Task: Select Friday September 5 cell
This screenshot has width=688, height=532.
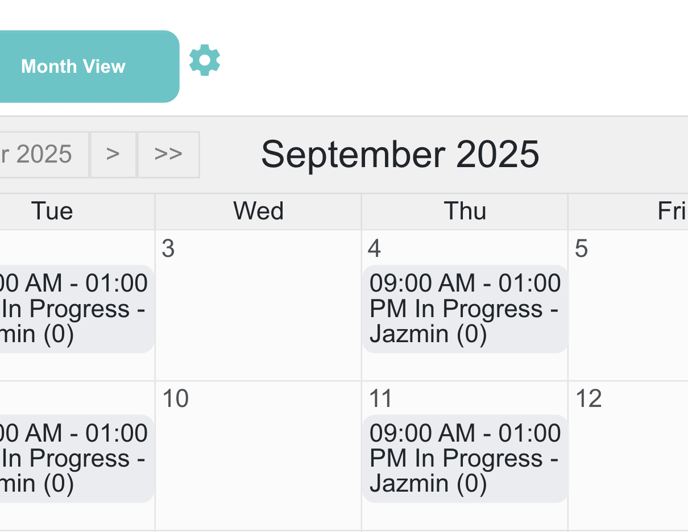Action: [628, 305]
